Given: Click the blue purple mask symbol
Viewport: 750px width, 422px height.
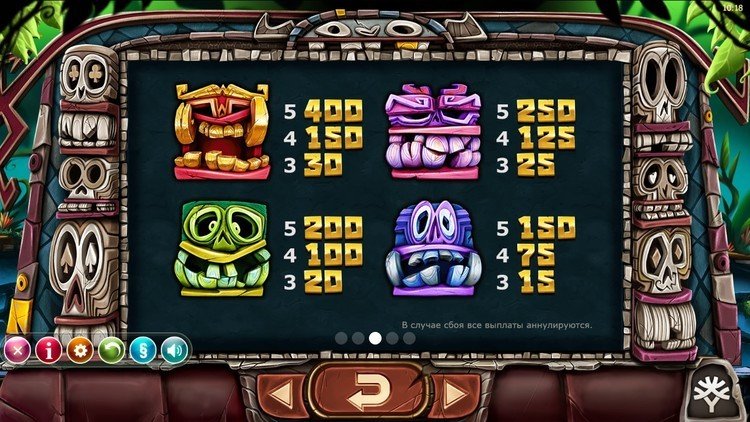Looking at the screenshot, I should coord(433,248).
